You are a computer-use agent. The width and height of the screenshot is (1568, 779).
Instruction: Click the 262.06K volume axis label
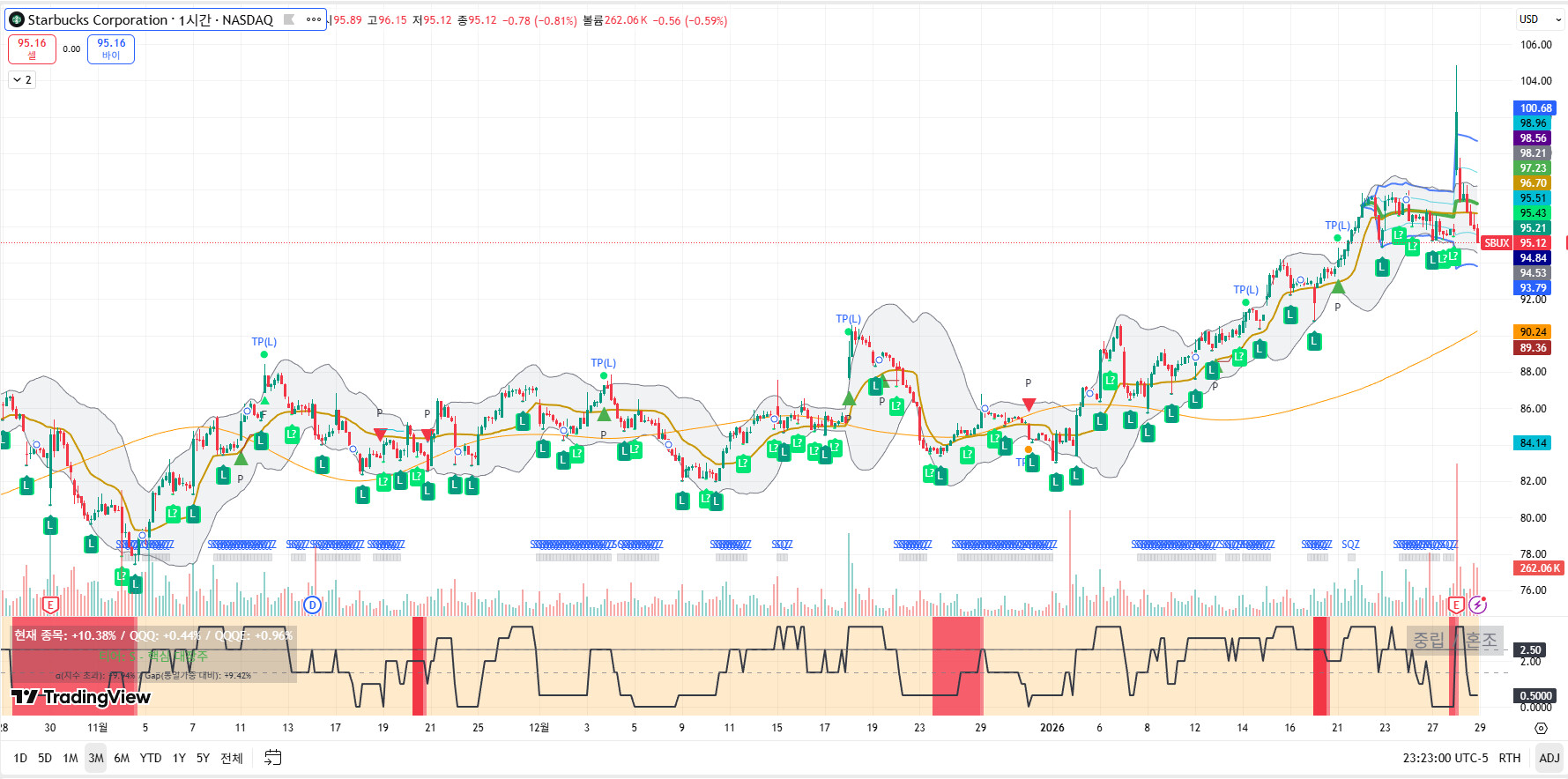pos(1540,568)
